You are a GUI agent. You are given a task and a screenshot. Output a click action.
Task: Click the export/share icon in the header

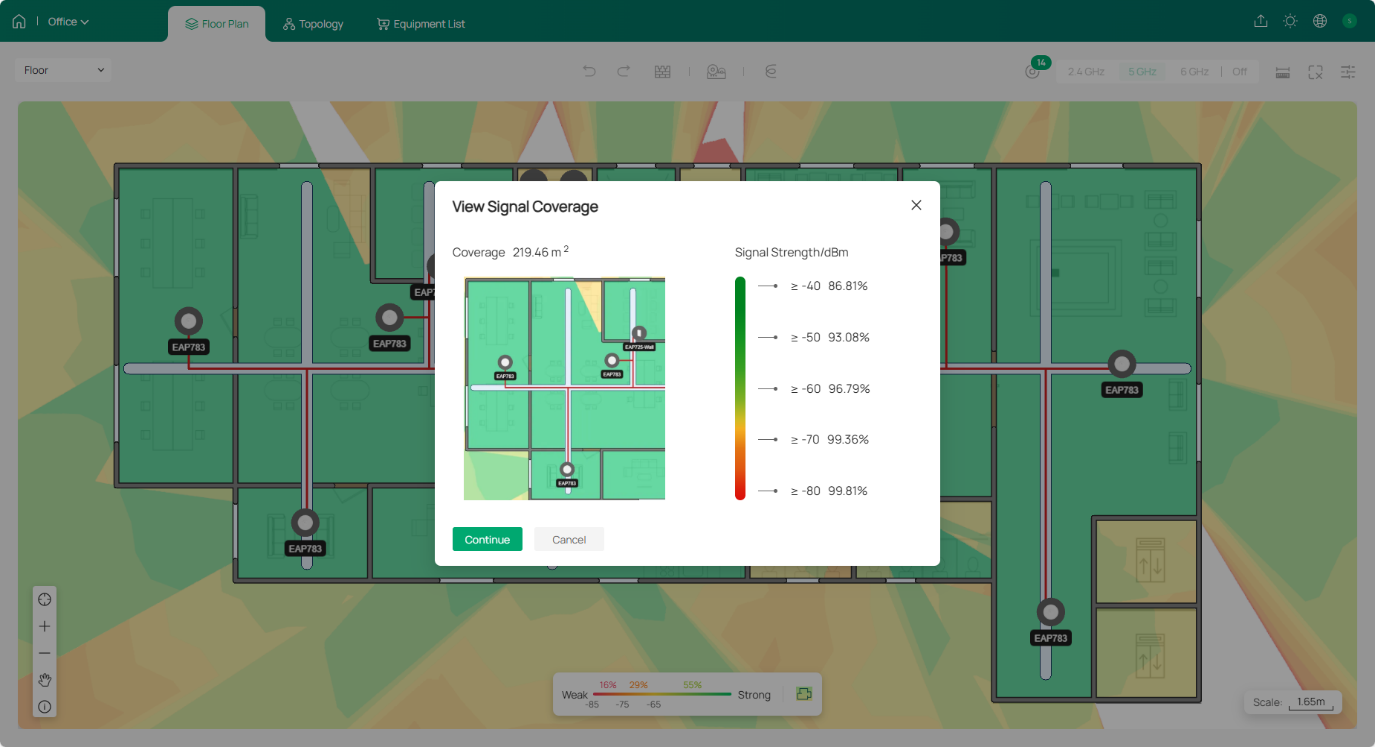pyautogui.click(x=1260, y=21)
